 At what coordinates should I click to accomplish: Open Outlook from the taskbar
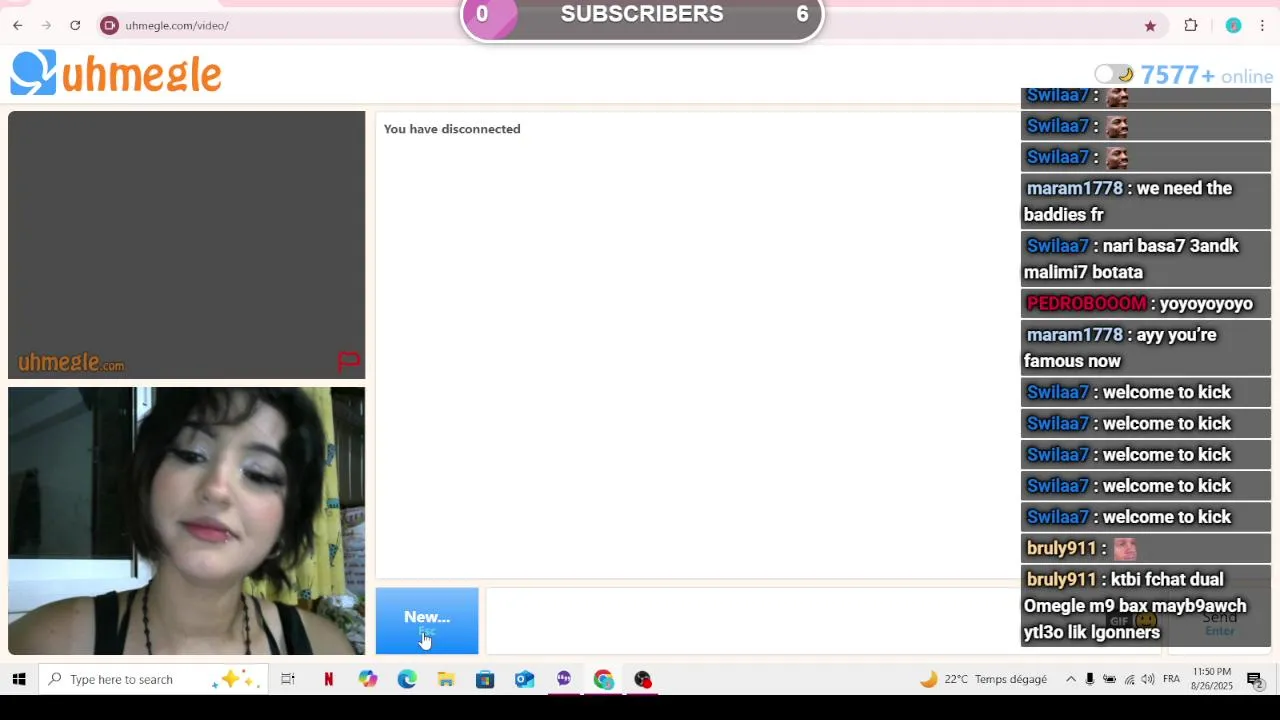[x=525, y=679]
